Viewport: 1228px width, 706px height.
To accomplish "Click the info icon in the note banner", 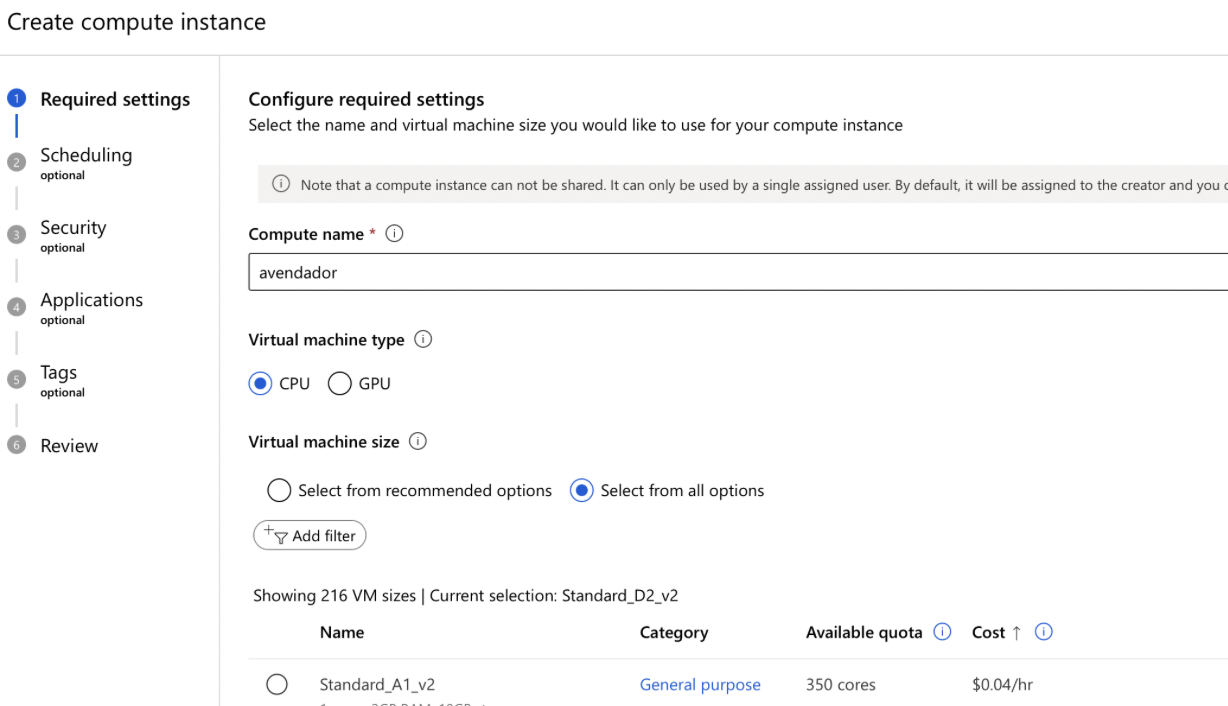I will [x=281, y=185].
